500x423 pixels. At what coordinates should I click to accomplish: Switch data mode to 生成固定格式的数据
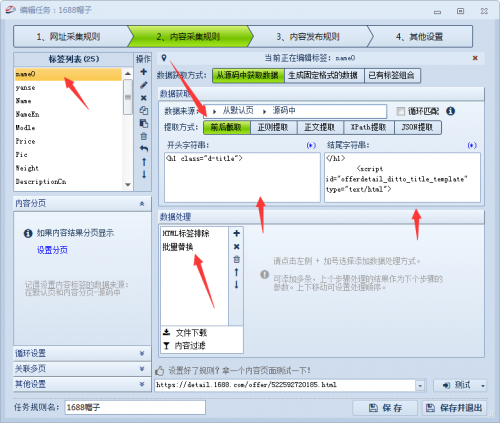[322, 75]
